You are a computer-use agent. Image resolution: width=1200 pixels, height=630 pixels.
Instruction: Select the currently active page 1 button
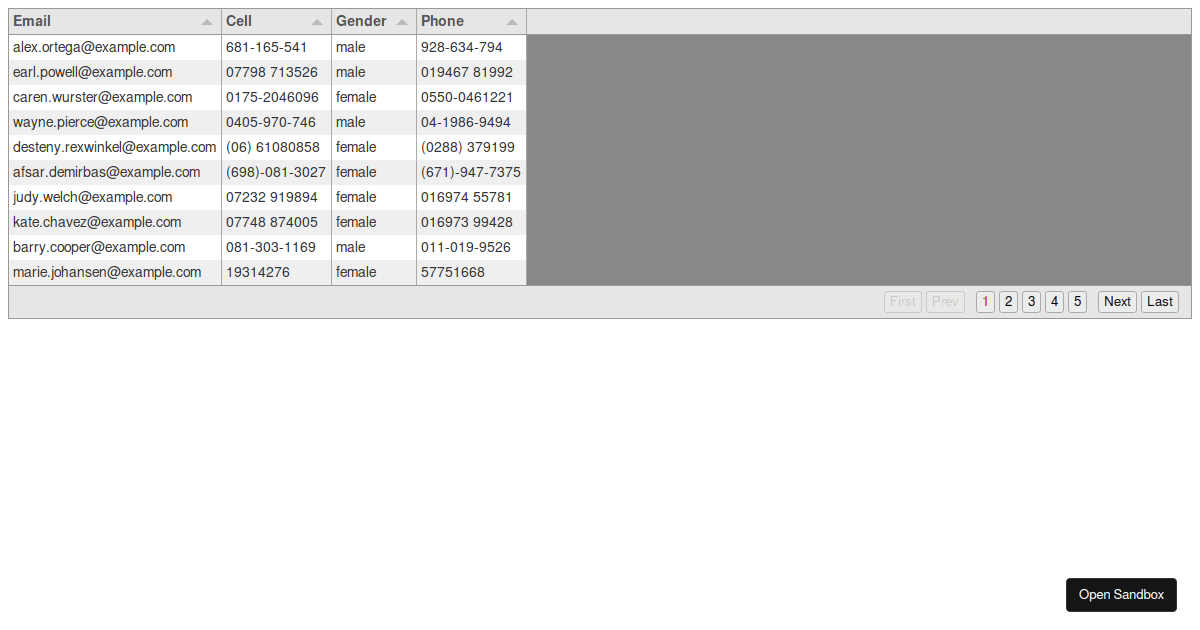985,301
